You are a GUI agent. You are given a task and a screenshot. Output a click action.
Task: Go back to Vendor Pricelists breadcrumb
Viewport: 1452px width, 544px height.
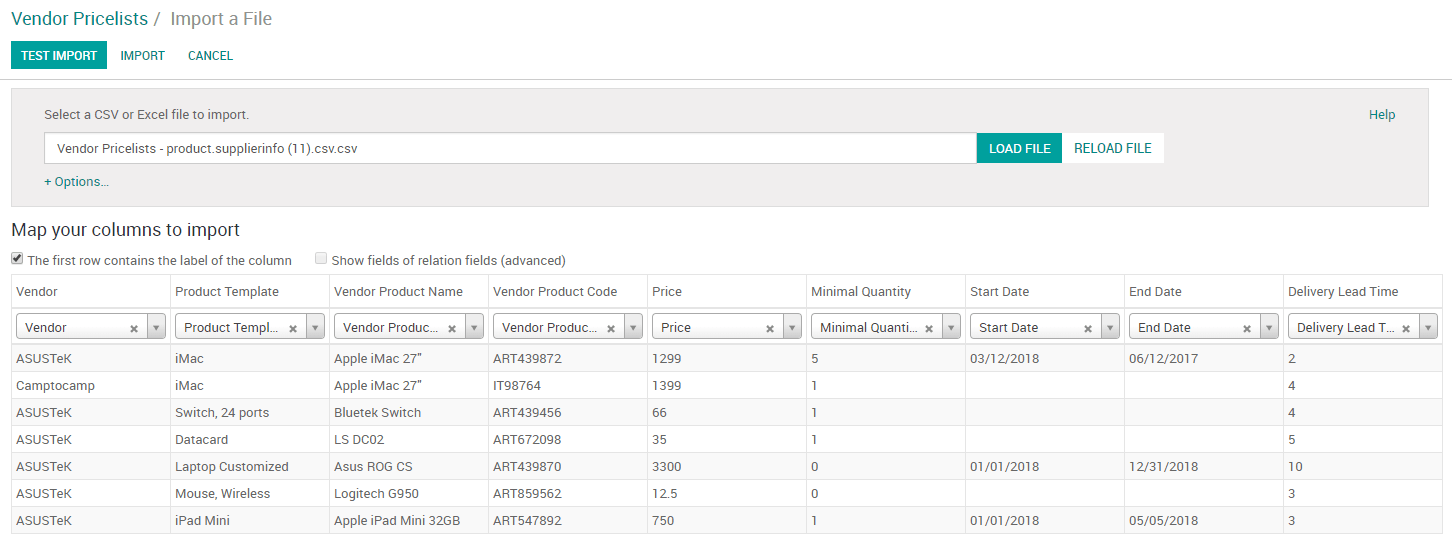[79, 19]
